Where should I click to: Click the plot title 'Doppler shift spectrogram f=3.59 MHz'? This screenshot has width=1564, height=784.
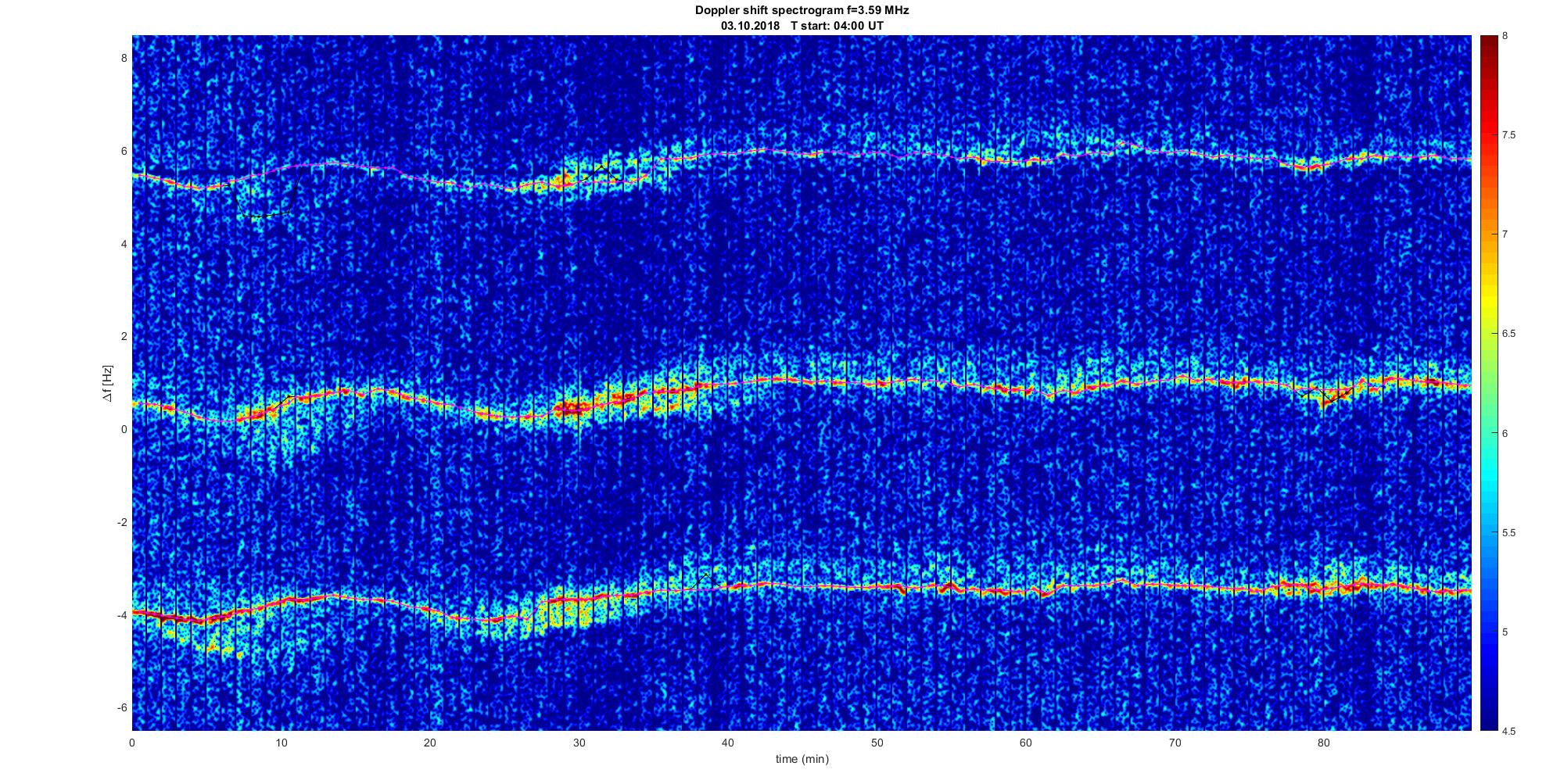[802, 11]
